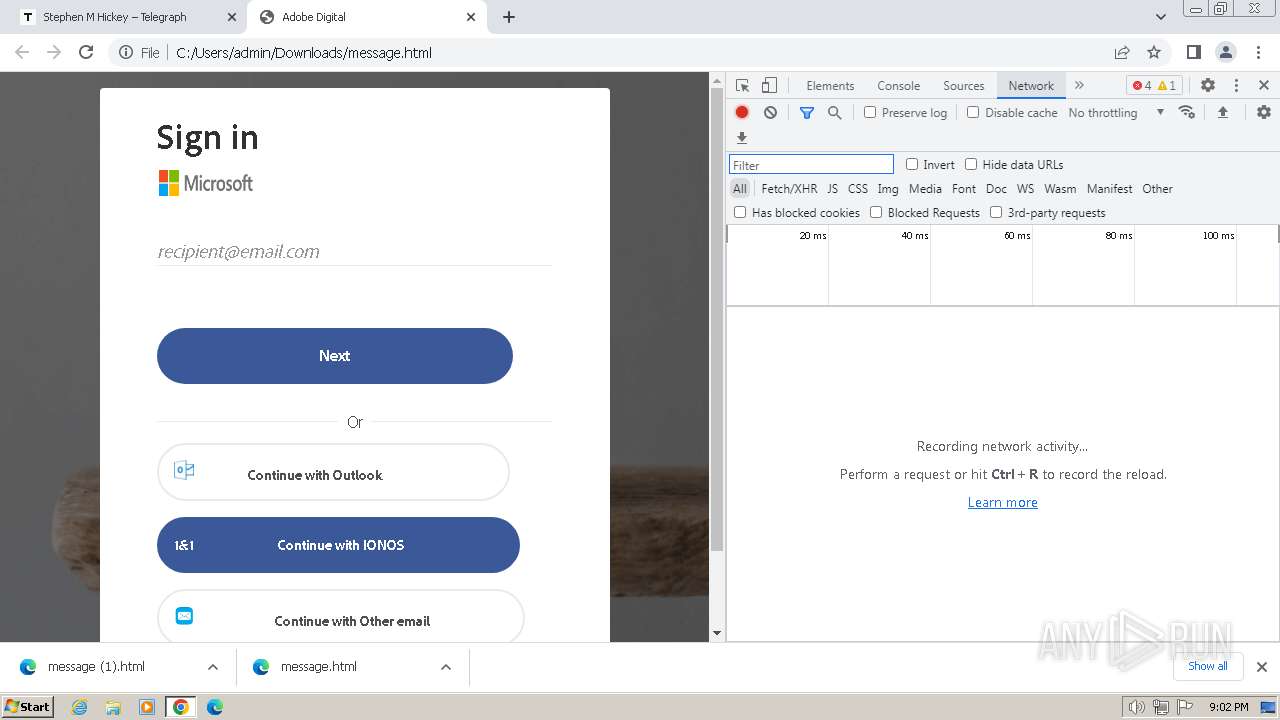Filter requests by Fetch/XHR
The image size is (1280, 720).
(x=789, y=189)
